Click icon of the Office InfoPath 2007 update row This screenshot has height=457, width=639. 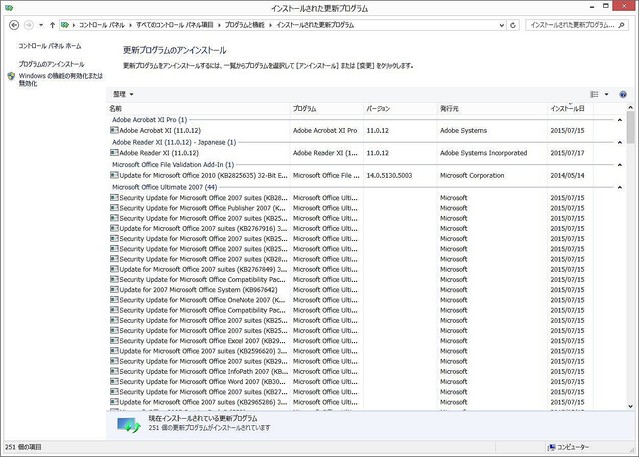click(114, 371)
